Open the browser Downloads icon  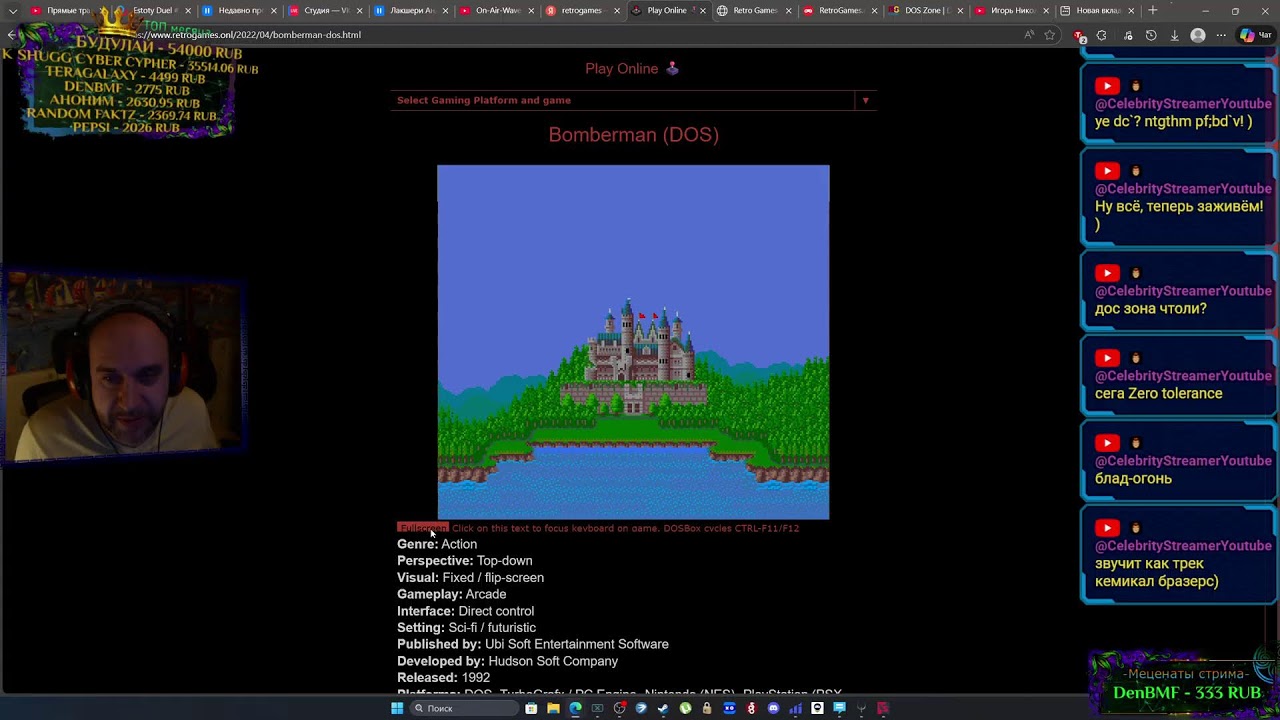coord(1174,35)
